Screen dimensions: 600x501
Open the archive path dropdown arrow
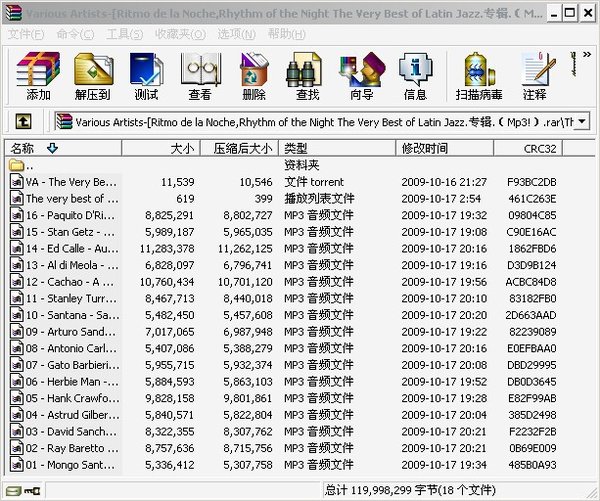[582, 122]
